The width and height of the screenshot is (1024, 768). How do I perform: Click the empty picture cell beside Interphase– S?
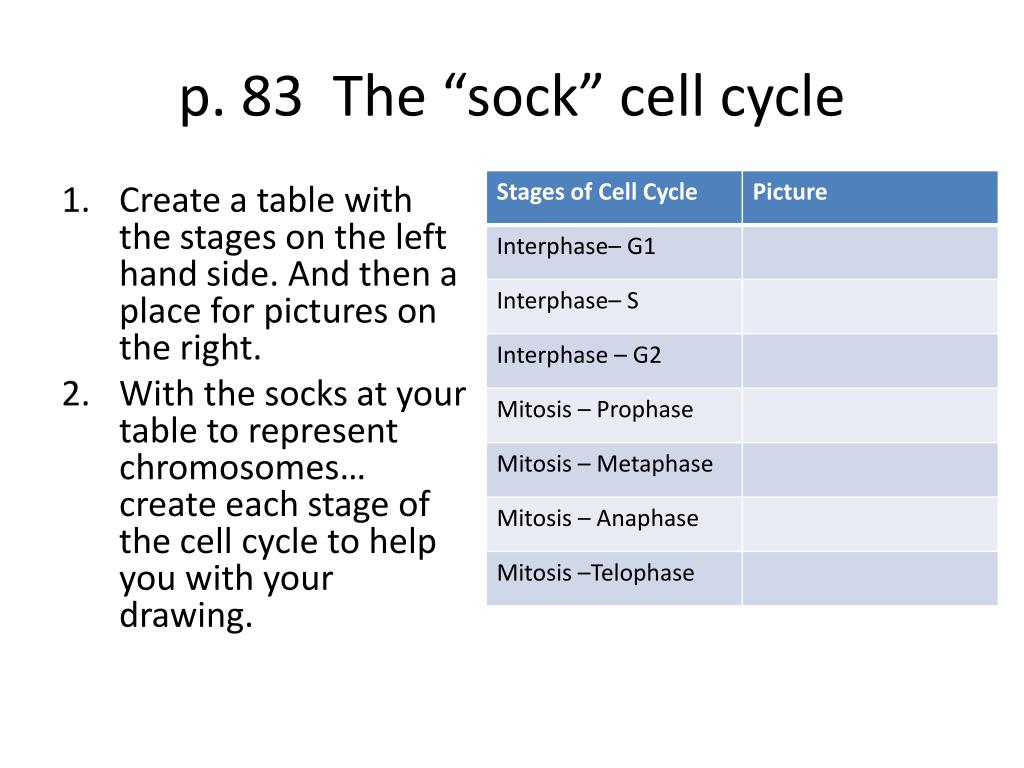(x=870, y=307)
